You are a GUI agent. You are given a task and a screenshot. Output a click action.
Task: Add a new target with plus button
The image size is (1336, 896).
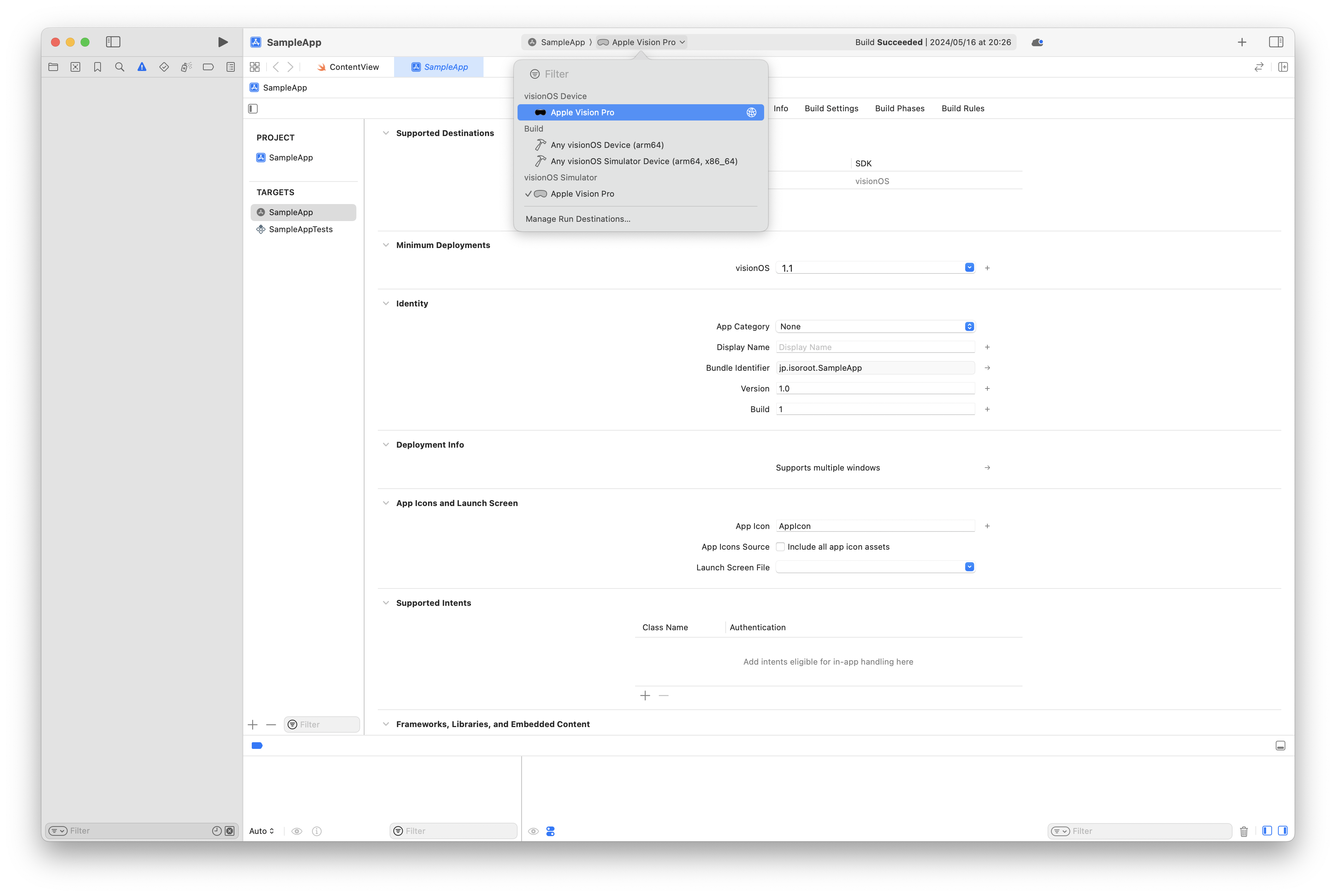tap(252, 724)
